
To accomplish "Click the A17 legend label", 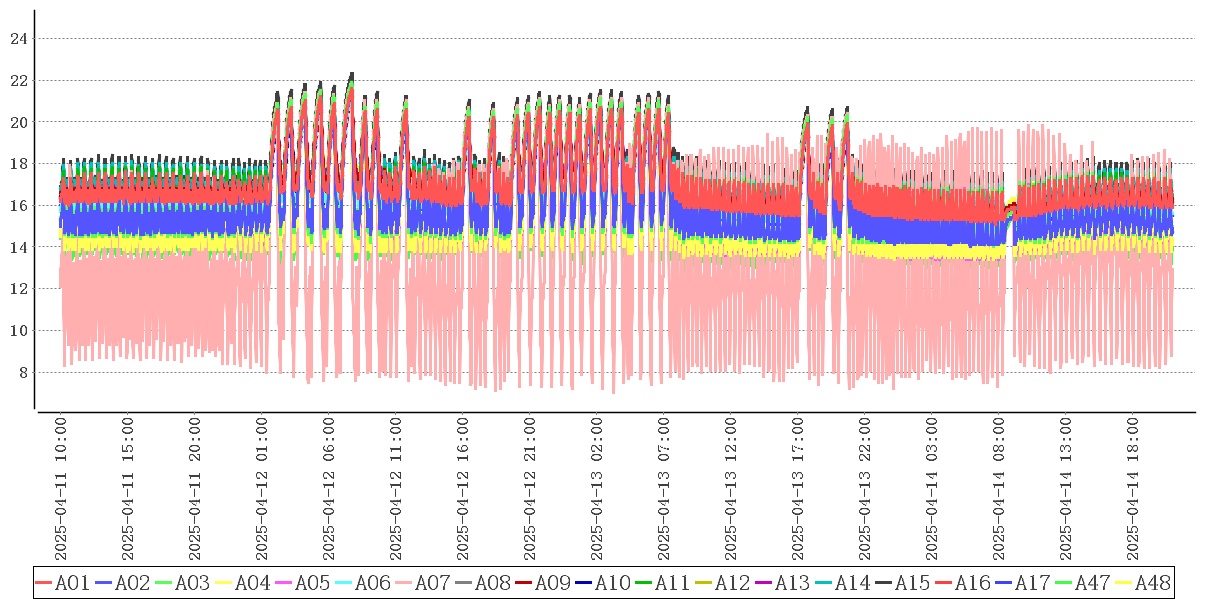I will coord(1032,583).
